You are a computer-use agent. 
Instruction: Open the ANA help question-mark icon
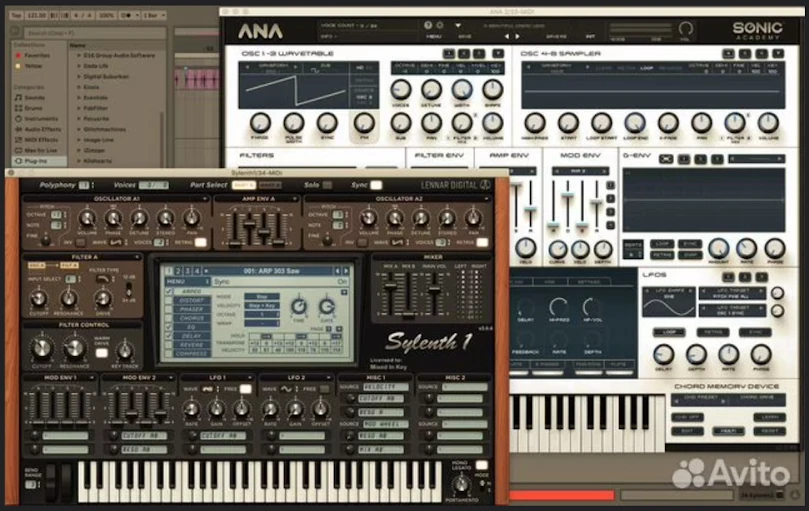point(428,25)
